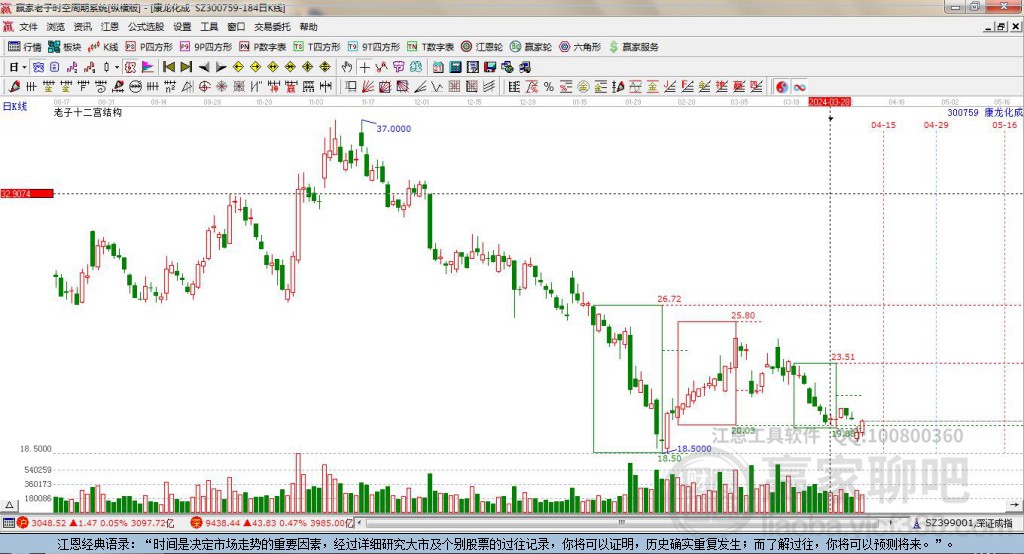This screenshot has height=554, width=1024.
Task: Expand the candlestick style dropdown arrow
Action: 117,67
